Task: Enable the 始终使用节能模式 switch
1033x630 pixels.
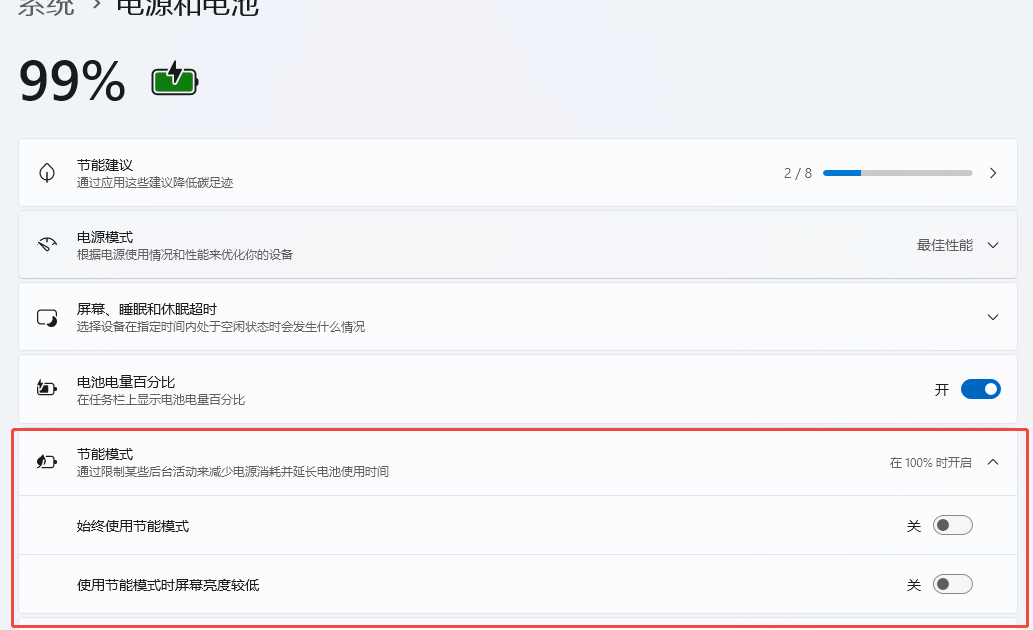Action: (953, 525)
